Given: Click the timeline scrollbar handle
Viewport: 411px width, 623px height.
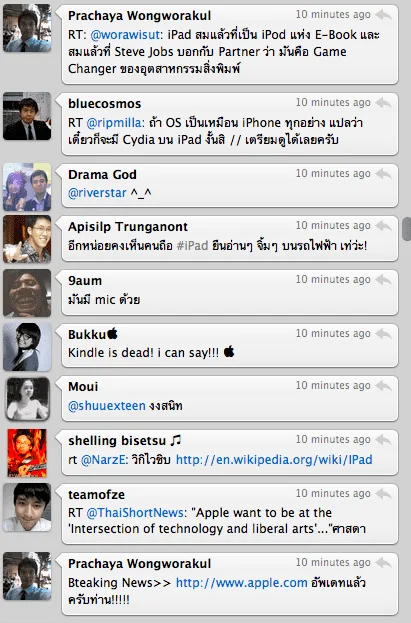Looking at the screenshot, I should point(406,229).
